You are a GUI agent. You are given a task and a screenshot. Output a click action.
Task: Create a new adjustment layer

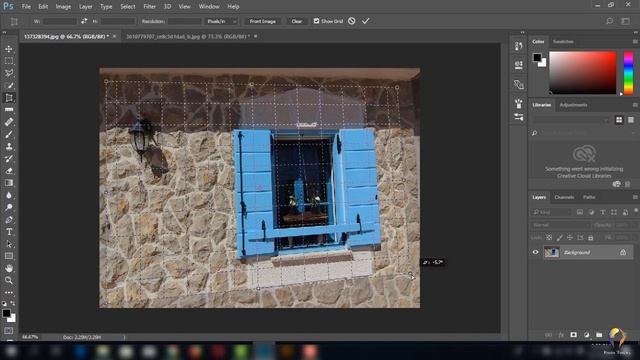coord(587,335)
